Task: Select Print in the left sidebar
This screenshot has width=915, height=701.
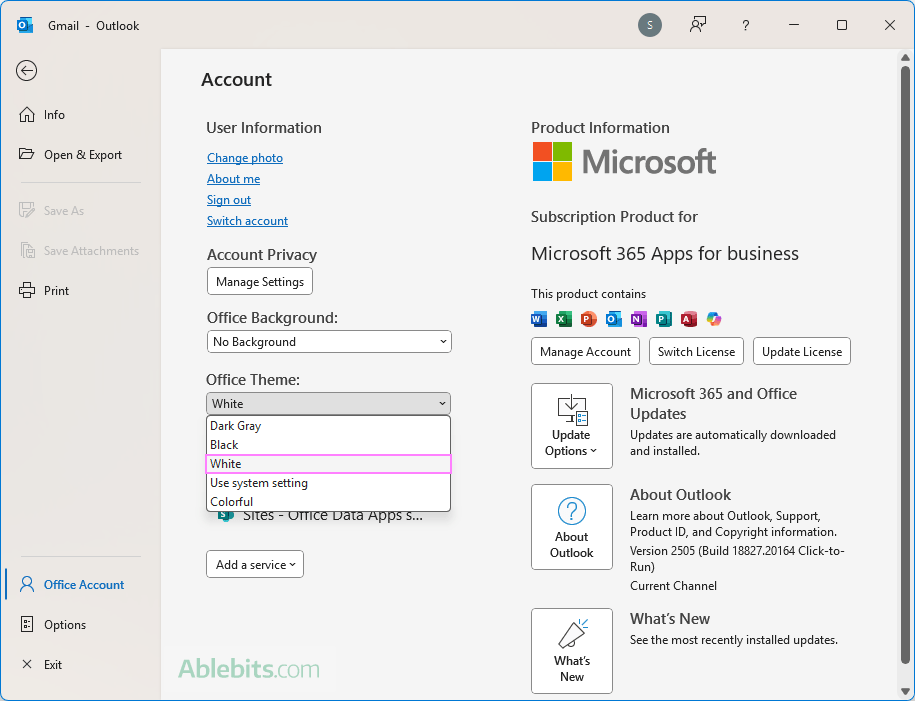Action: point(44,291)
